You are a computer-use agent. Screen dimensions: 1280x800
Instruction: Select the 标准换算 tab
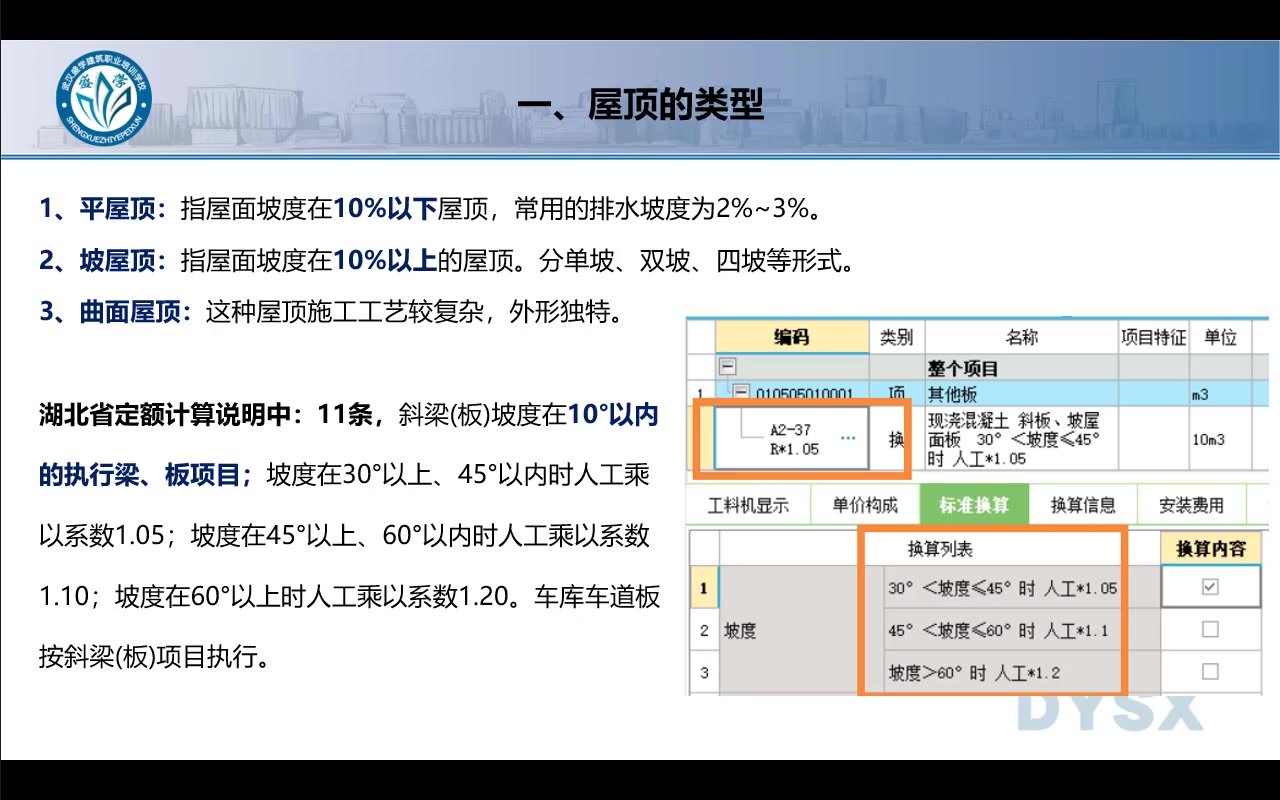[x=973, y=506]
